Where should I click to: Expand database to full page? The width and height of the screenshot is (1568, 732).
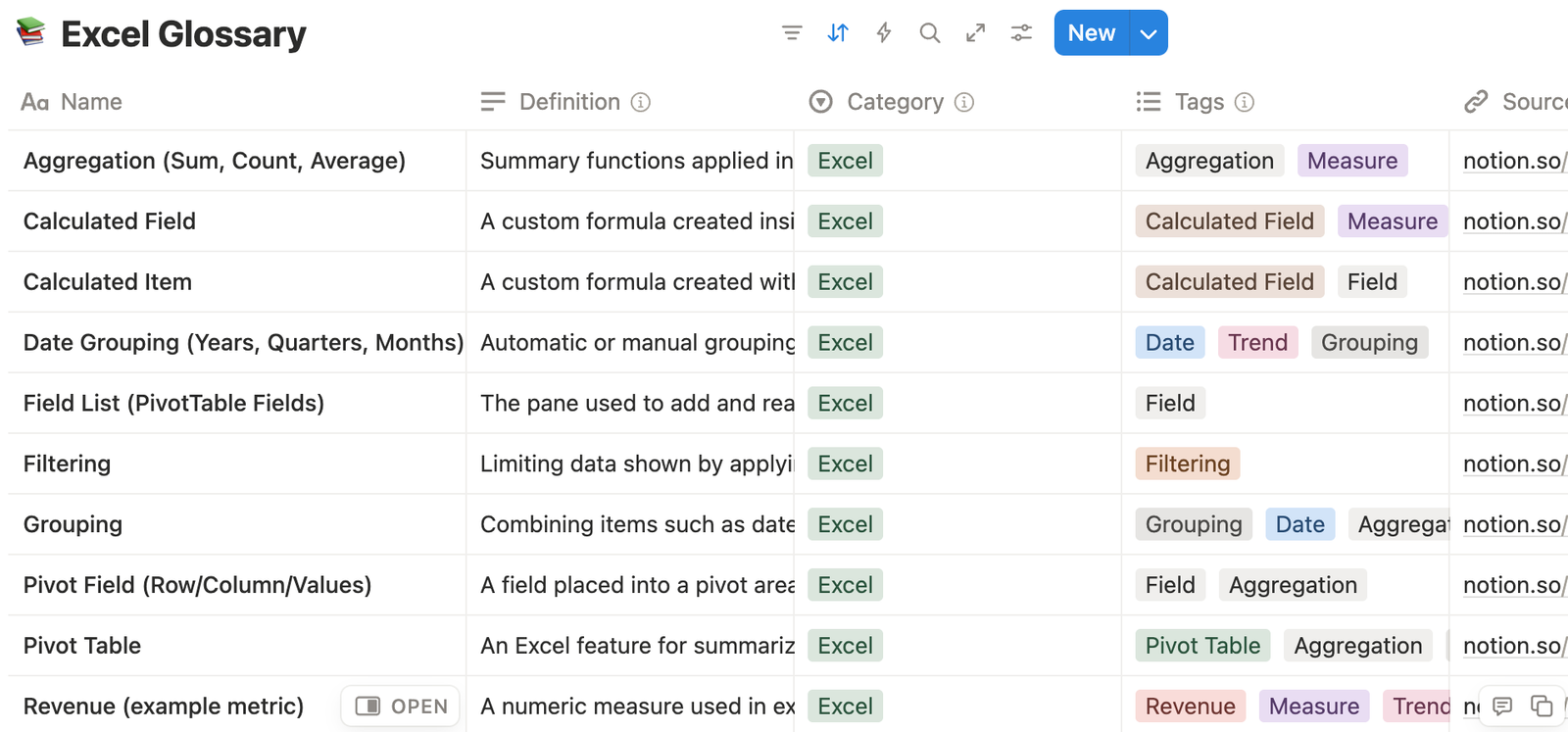(975, 33)
